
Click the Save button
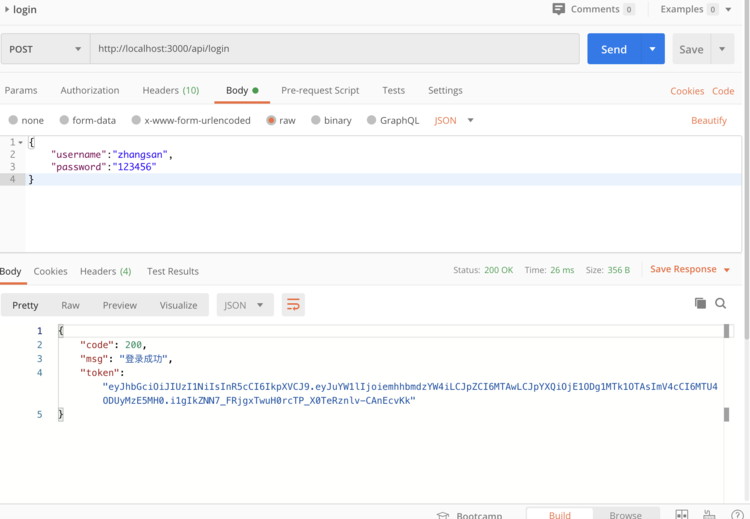[692, 49]
